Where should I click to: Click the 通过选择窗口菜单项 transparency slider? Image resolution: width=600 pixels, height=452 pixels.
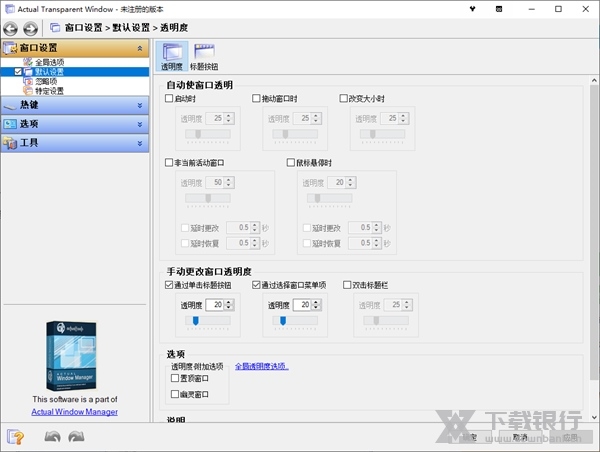295,320
